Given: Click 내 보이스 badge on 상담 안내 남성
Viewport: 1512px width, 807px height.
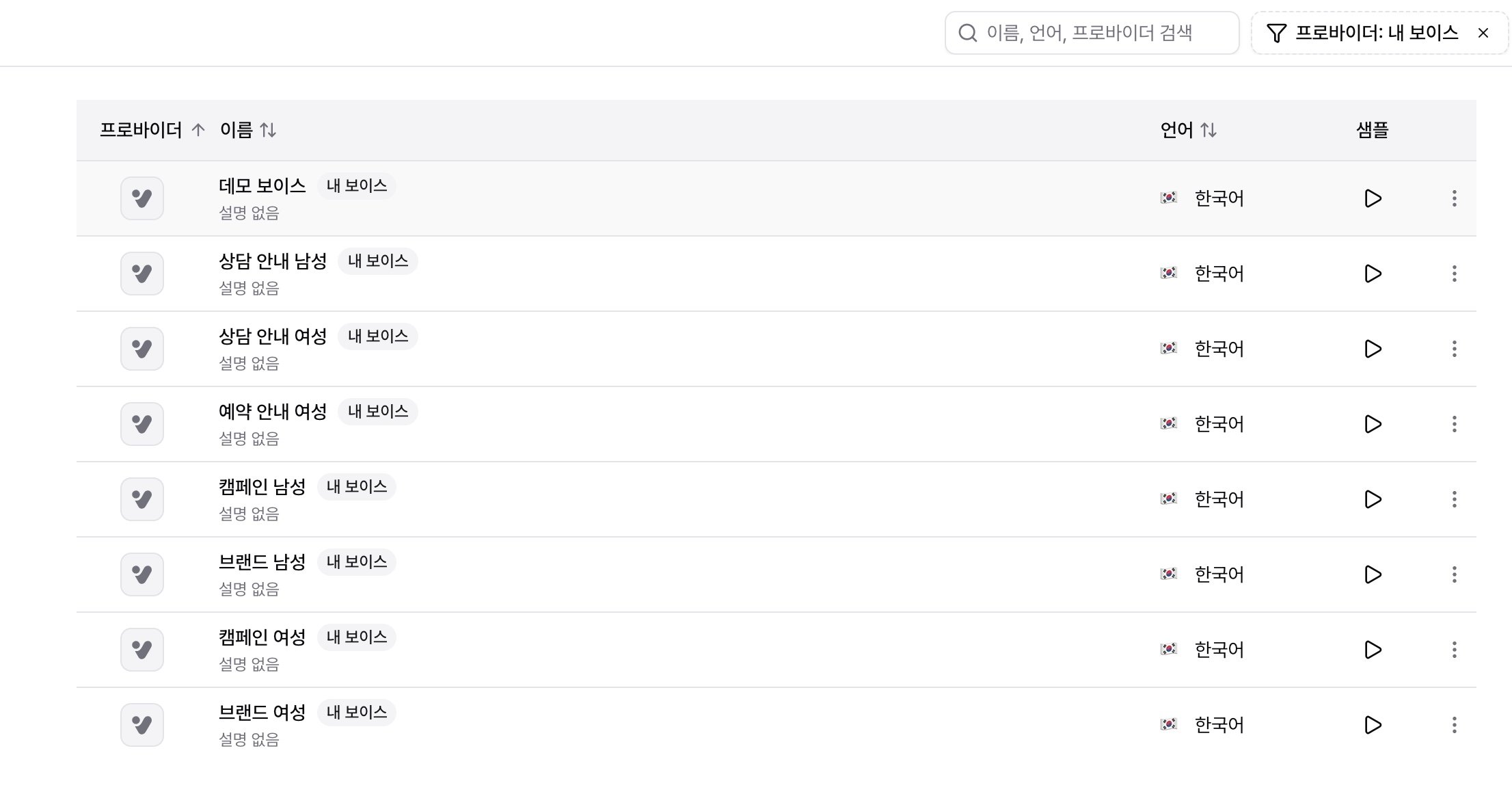Looking at the screenshot, I should click(x=378, y=261).
